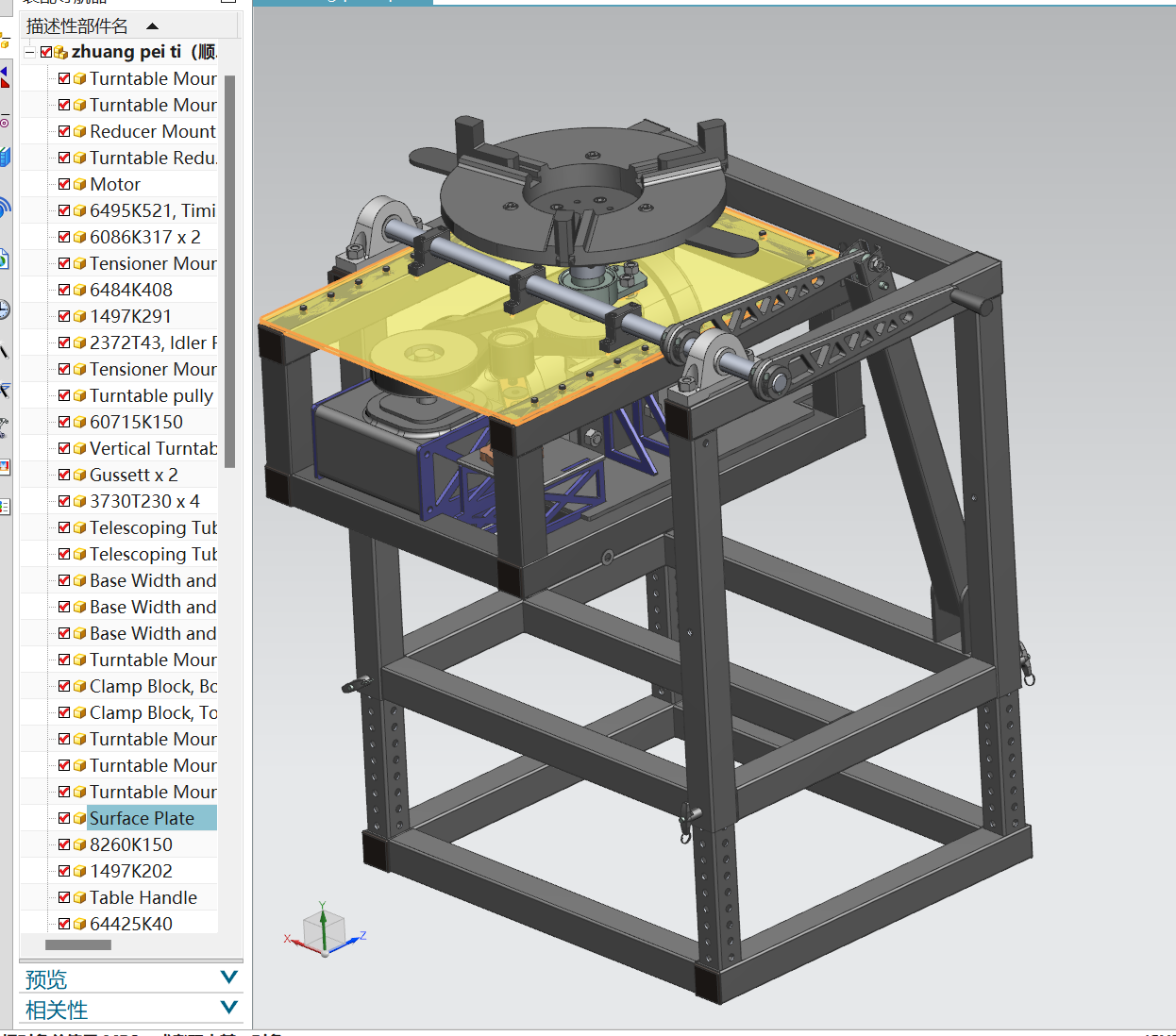Select the 6086K317 x 2 row
Screen dimensions: 1176x1036
(x=119, y=237)
